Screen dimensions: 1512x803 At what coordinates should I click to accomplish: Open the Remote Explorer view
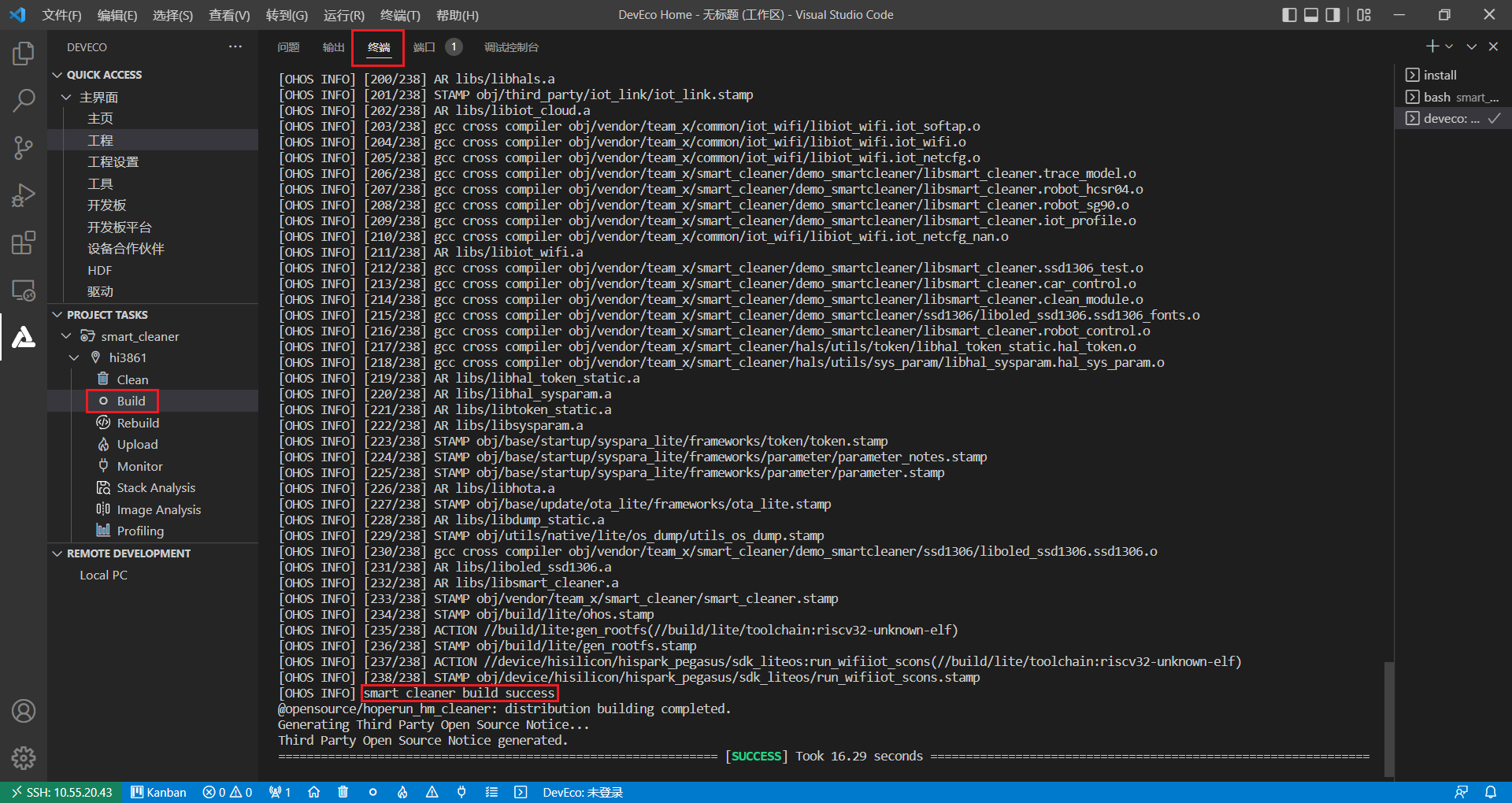tap(24, 290)
